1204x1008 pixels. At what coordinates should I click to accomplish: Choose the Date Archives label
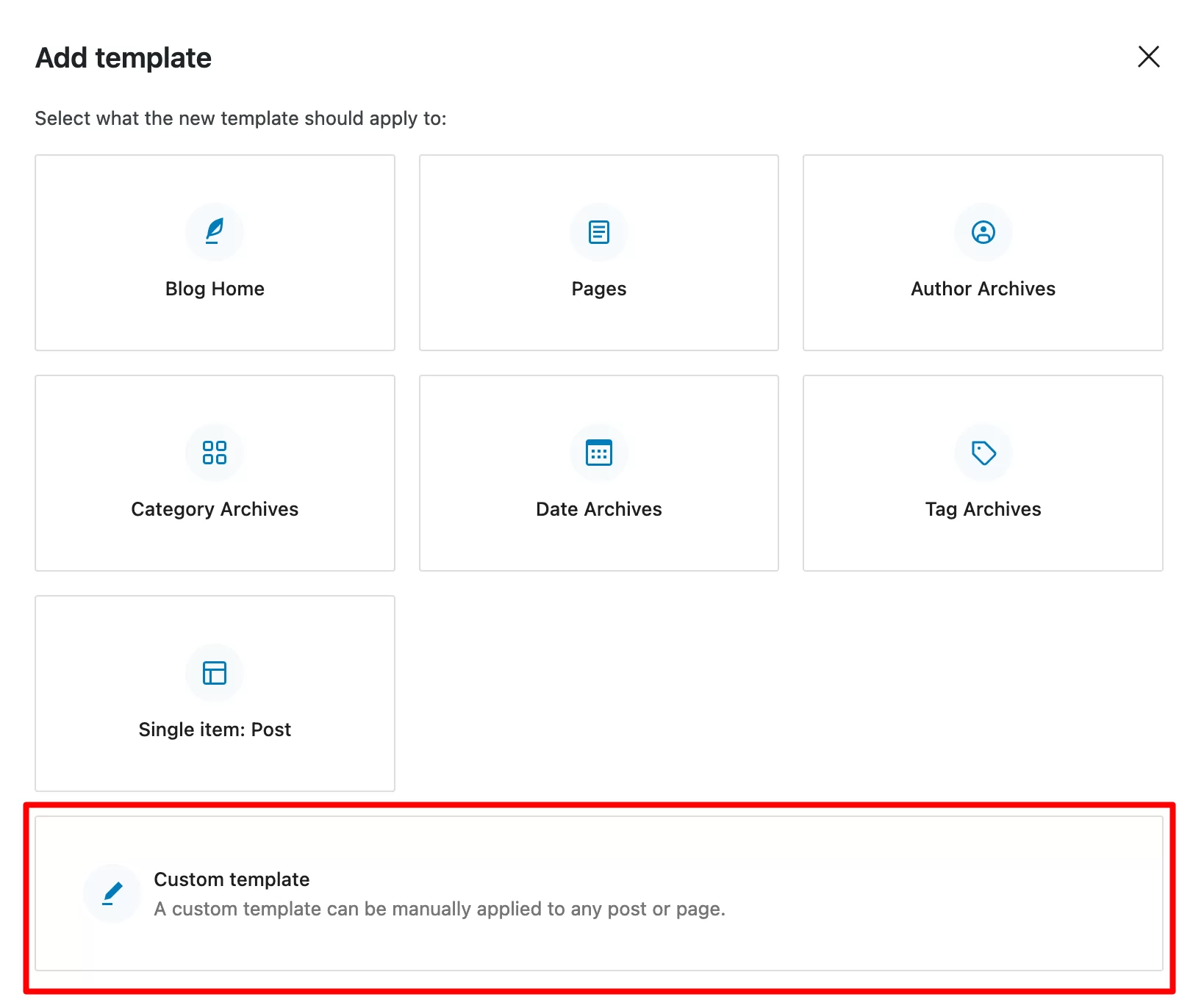[599, 509]
